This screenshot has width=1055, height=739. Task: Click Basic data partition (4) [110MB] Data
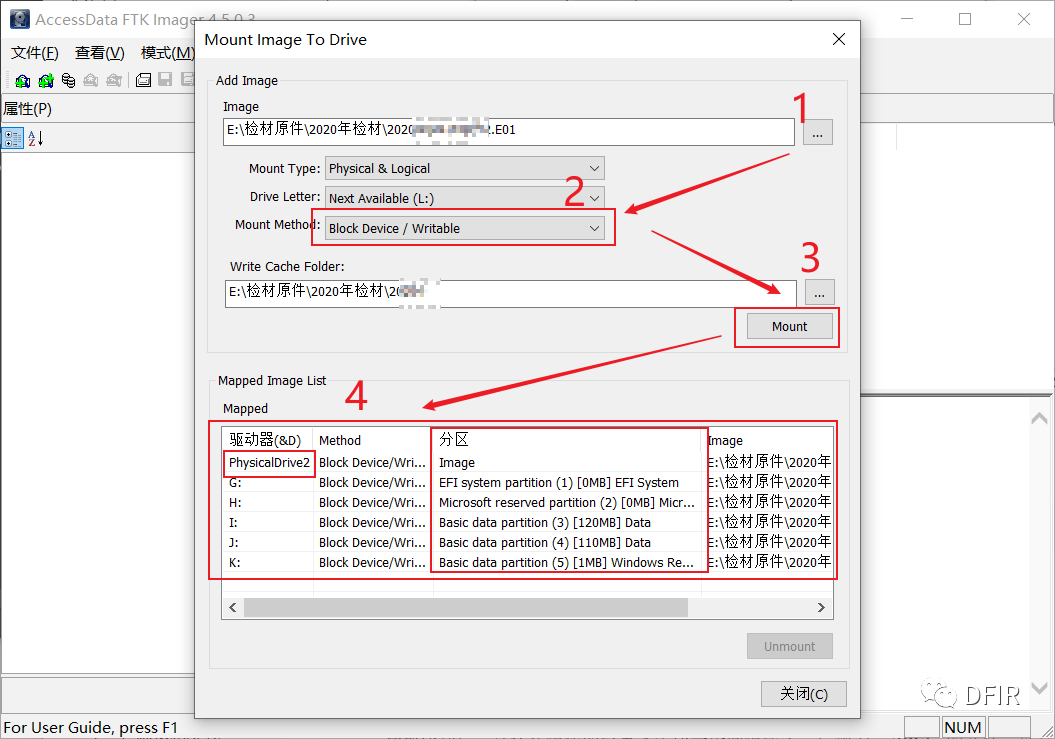click(x=544, y=542)
